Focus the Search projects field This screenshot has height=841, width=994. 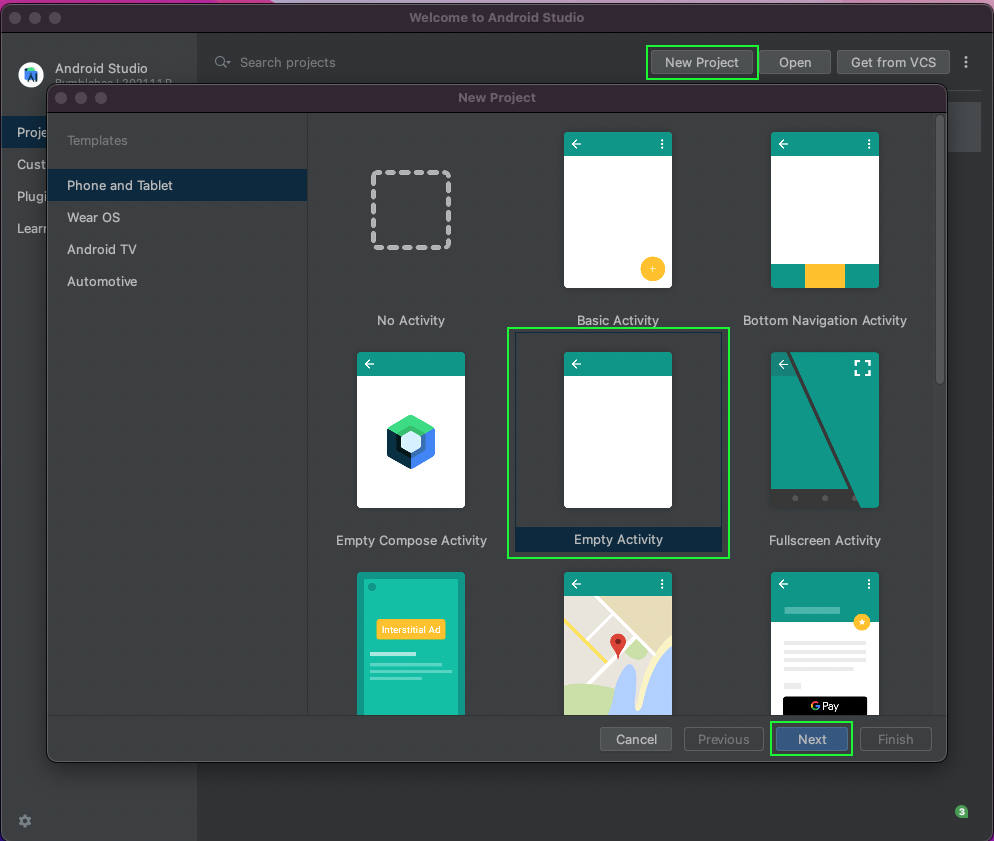click(x=287, y=62)
